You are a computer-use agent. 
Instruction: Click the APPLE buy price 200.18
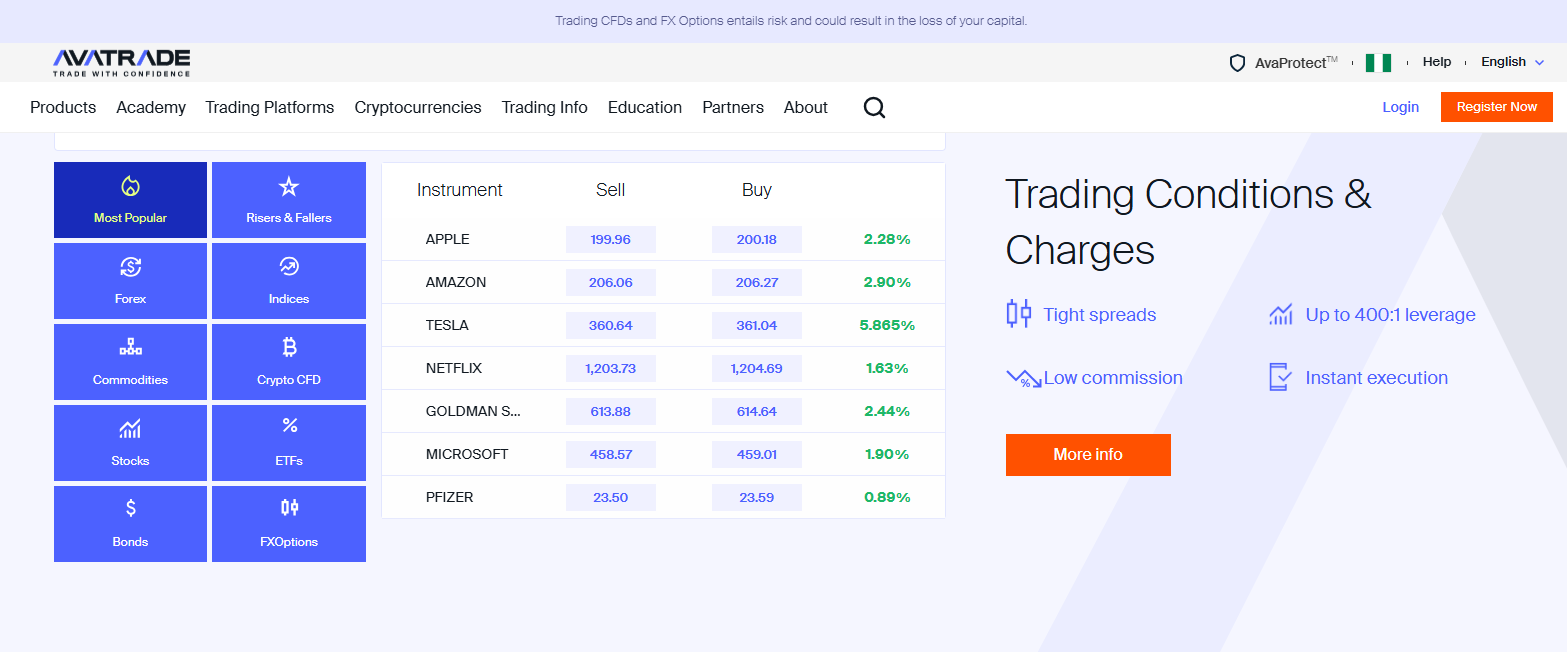[x=757, y=239]
